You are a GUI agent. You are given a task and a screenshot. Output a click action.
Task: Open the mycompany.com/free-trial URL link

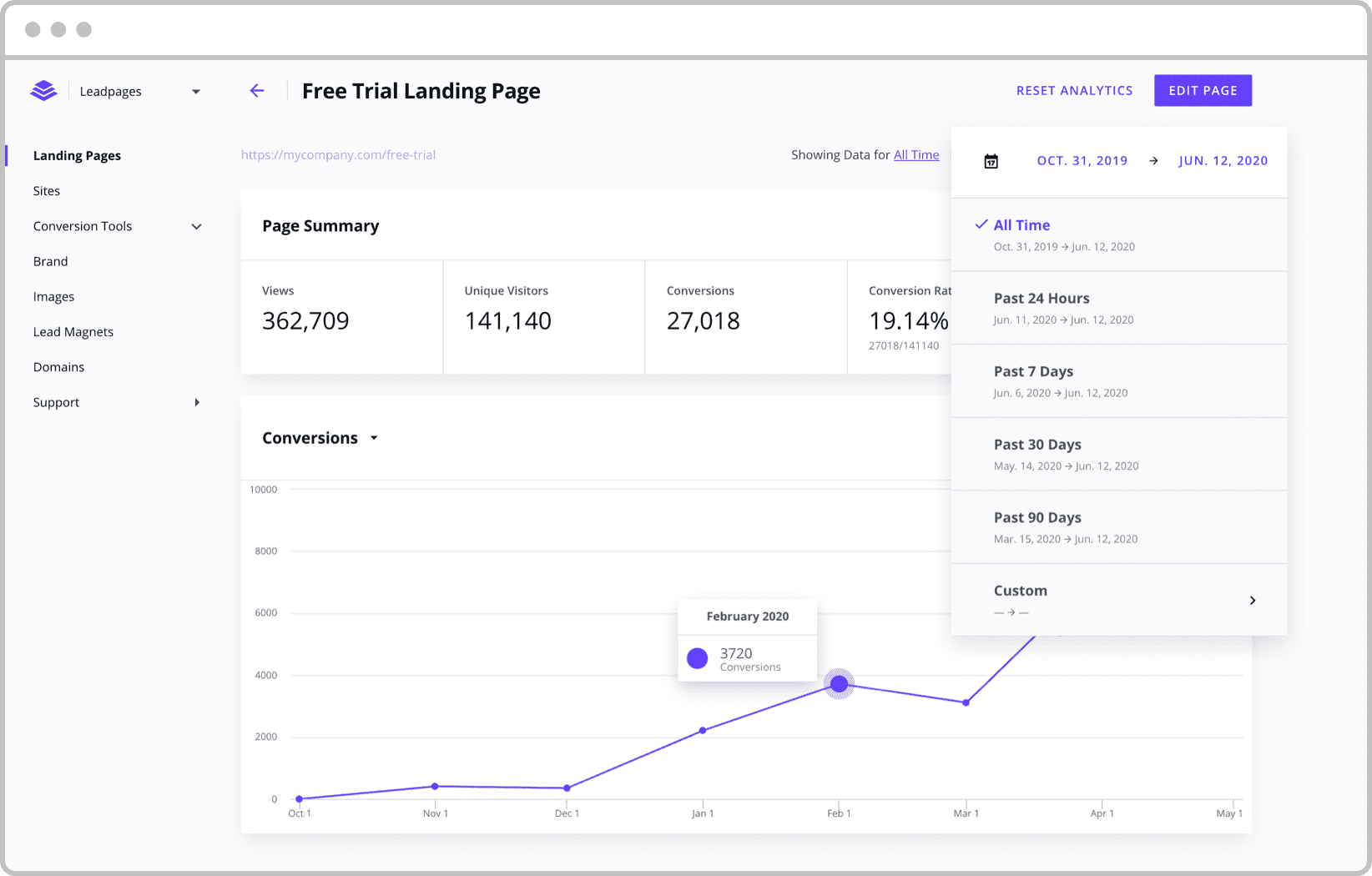[x=338, y=155]
